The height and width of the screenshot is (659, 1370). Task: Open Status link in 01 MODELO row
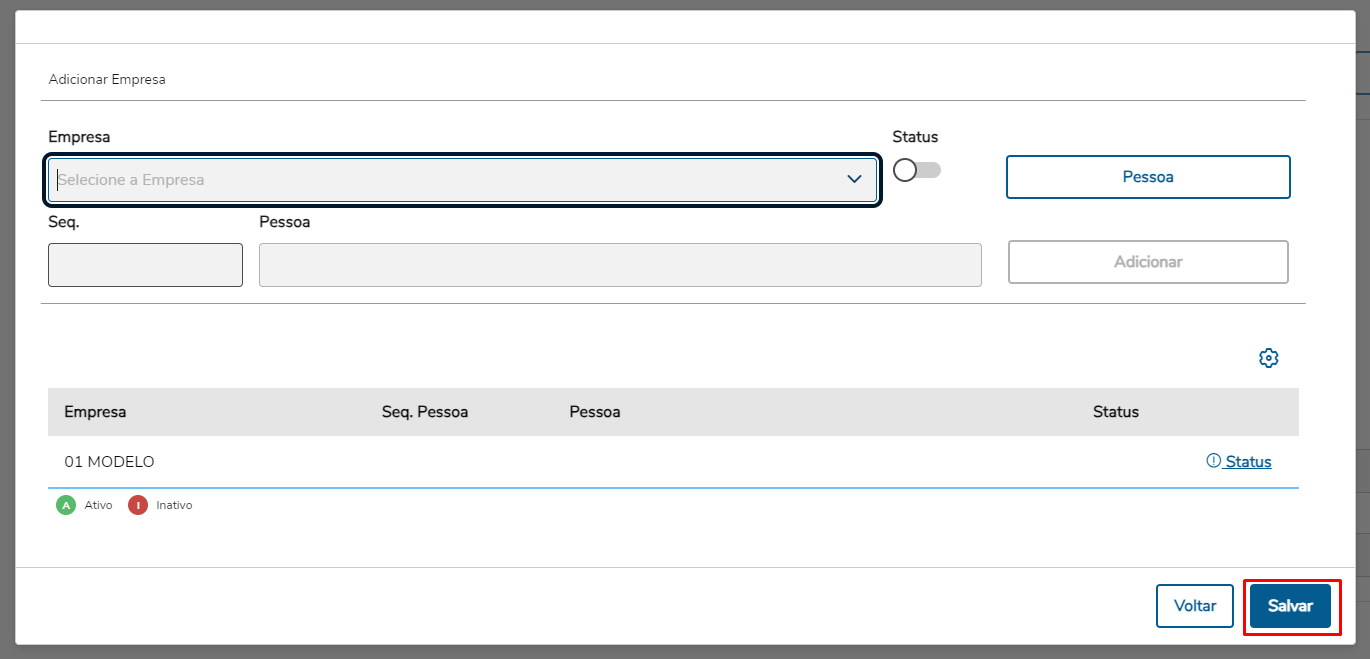pos(1248,462)
